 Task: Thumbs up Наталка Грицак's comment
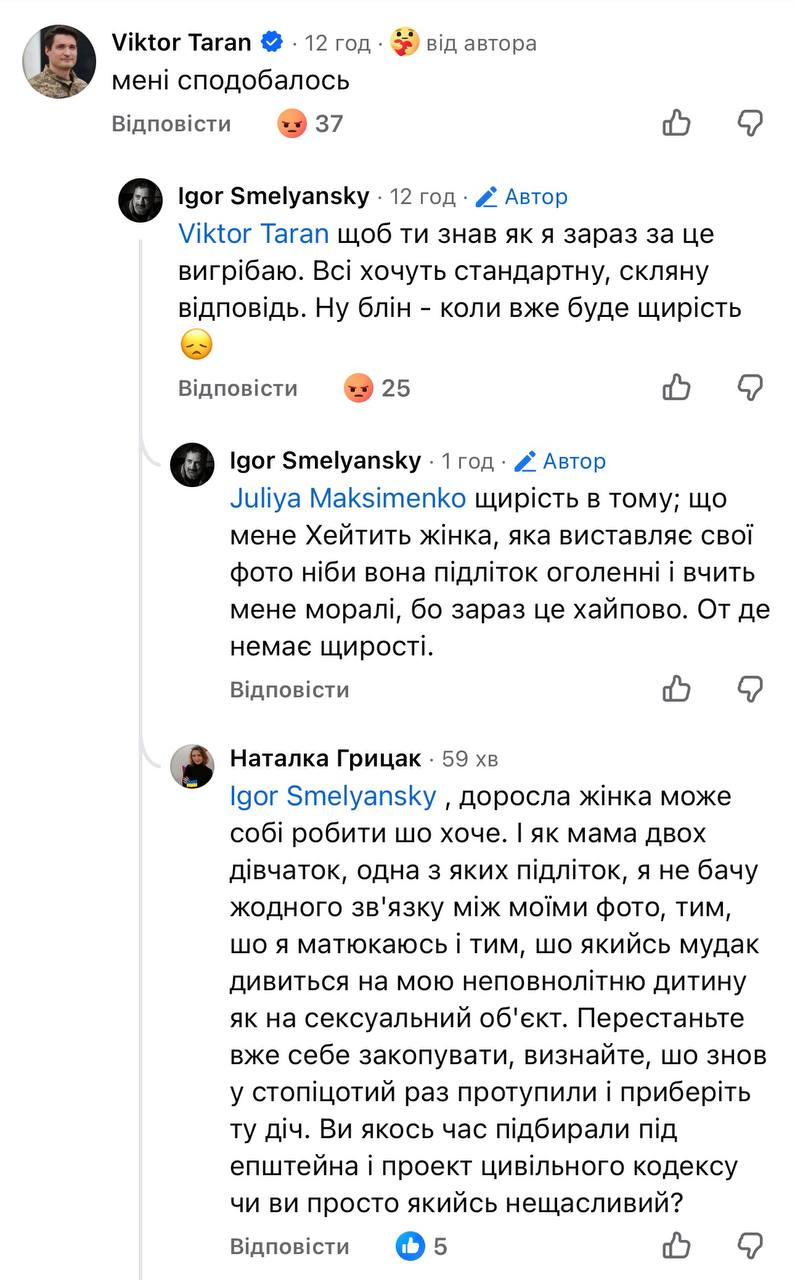click(x=677, y=1245)
